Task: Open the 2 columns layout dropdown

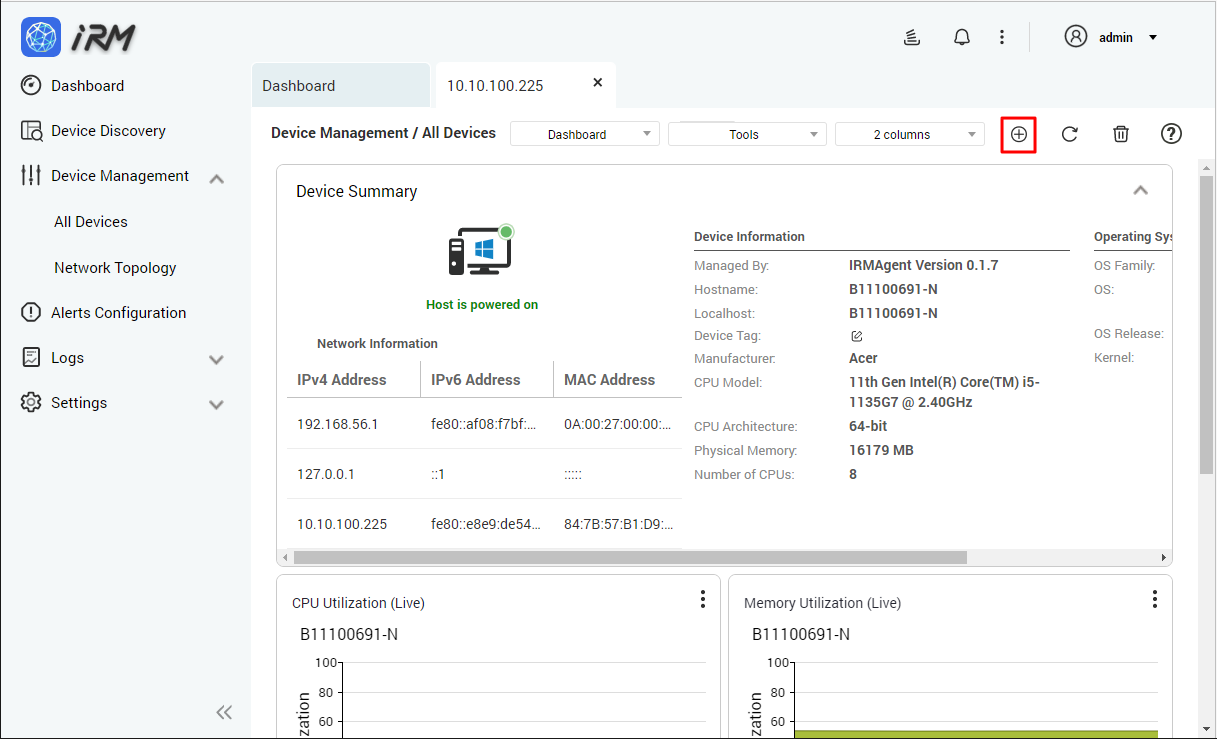Action: click(x=909, y=133)
